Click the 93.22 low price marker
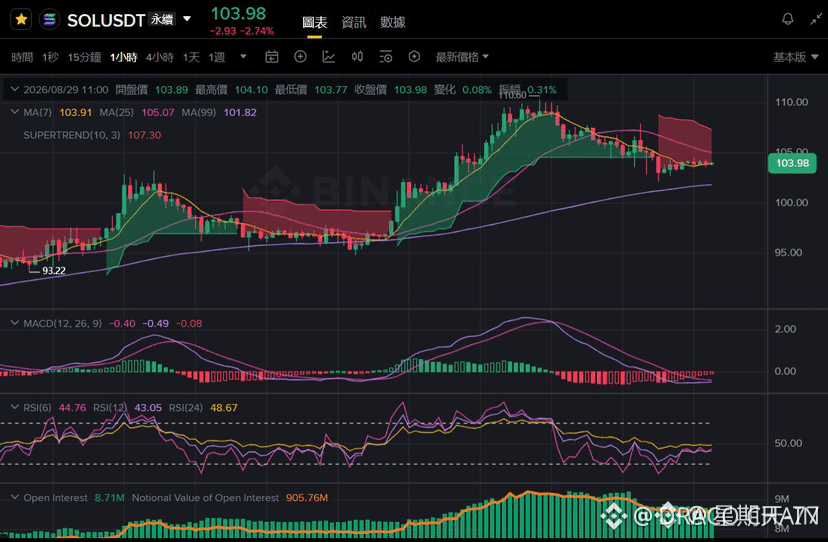Screen dimensions: 828x542 point(54,270)
